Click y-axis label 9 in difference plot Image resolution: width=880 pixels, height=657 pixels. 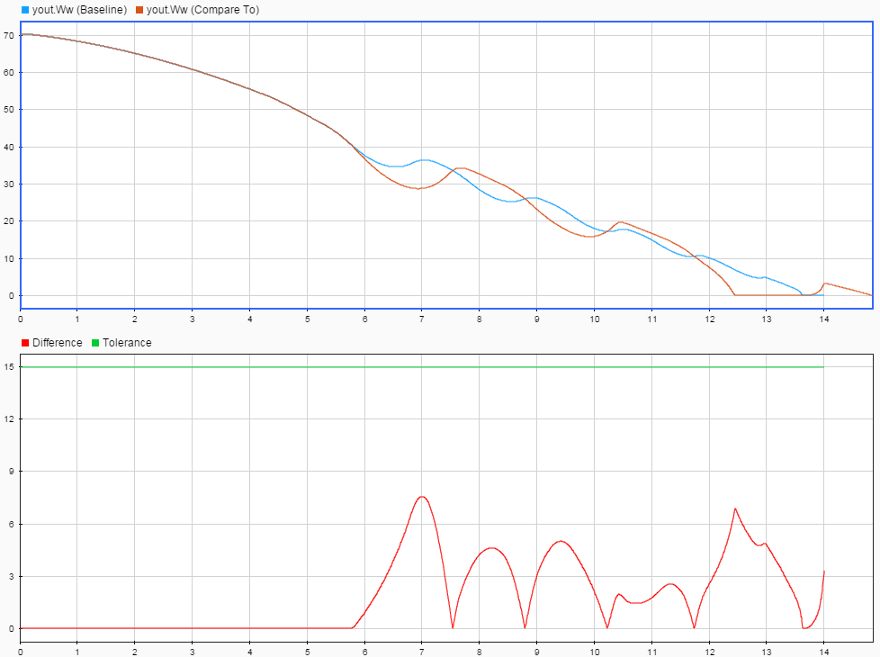pos(11,472)
